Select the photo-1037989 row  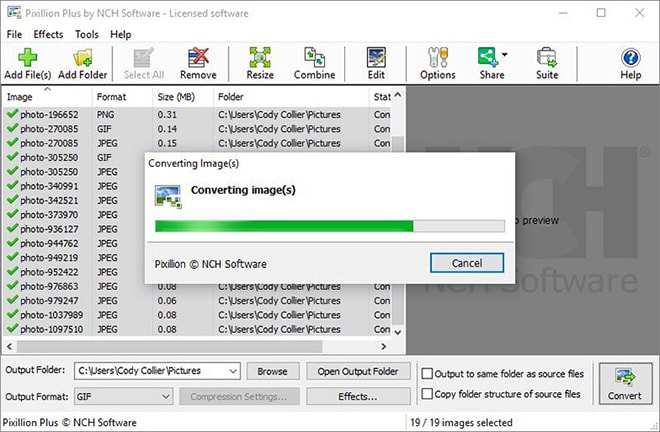coord(197,315)
